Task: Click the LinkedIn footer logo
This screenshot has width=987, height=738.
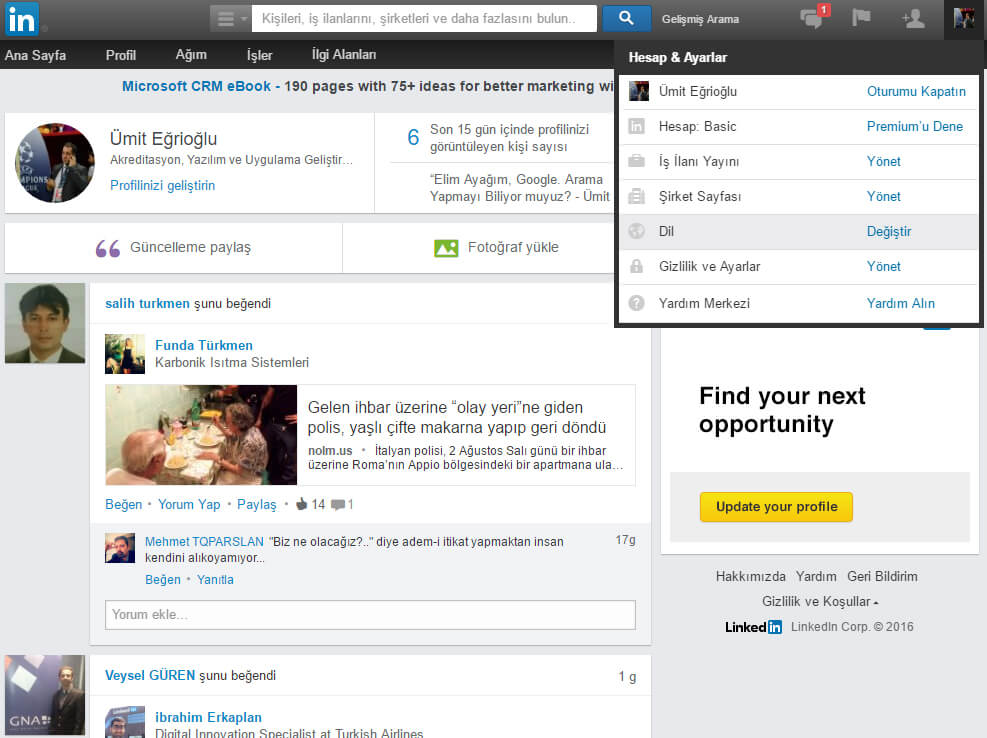Action: click(753, 627)
